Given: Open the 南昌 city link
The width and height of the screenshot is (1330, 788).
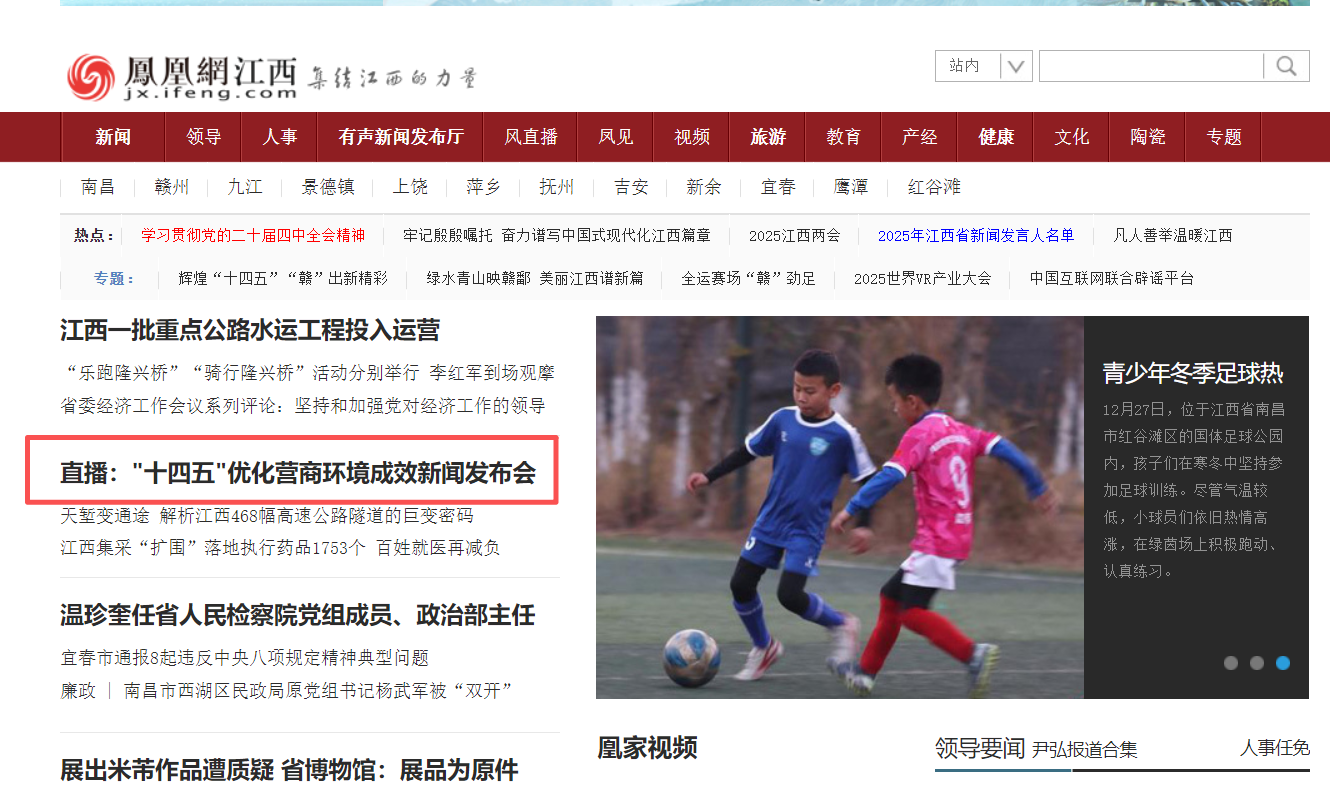Looking at the screenshot, I should tap(98, 187).
